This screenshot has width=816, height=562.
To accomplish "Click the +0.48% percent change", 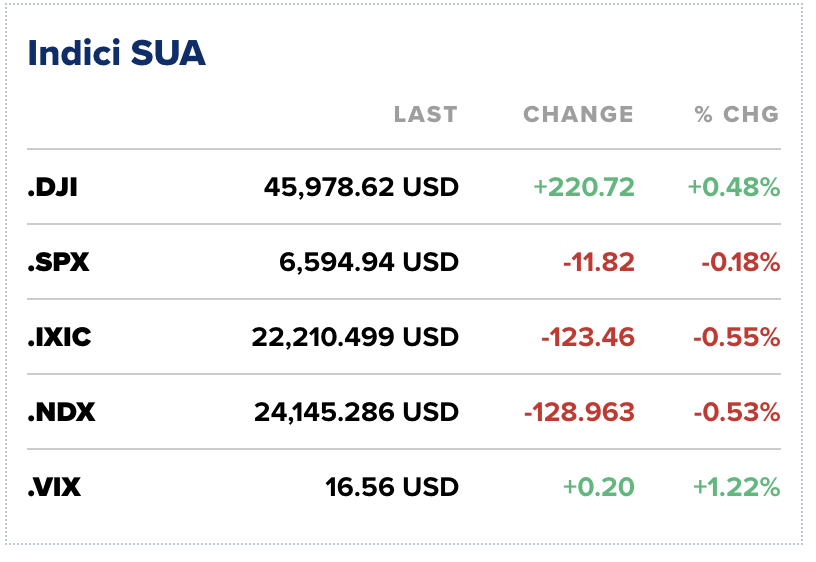I will coord(733,186).
